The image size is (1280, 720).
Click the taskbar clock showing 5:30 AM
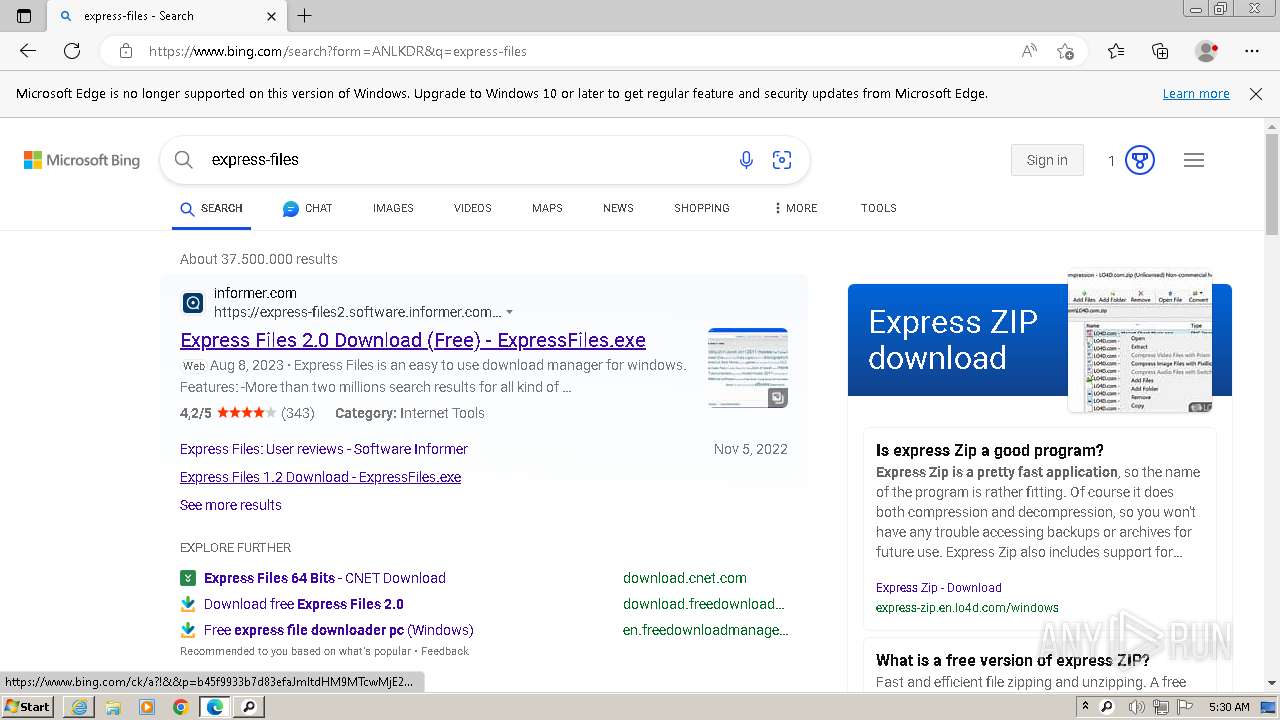(1229, 707)
